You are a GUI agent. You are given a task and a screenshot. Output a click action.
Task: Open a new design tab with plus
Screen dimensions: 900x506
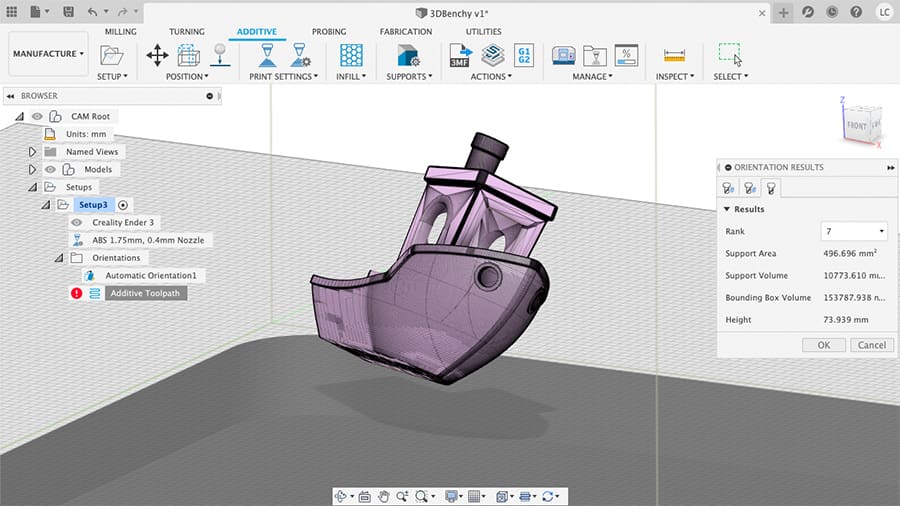coord(783,13)
